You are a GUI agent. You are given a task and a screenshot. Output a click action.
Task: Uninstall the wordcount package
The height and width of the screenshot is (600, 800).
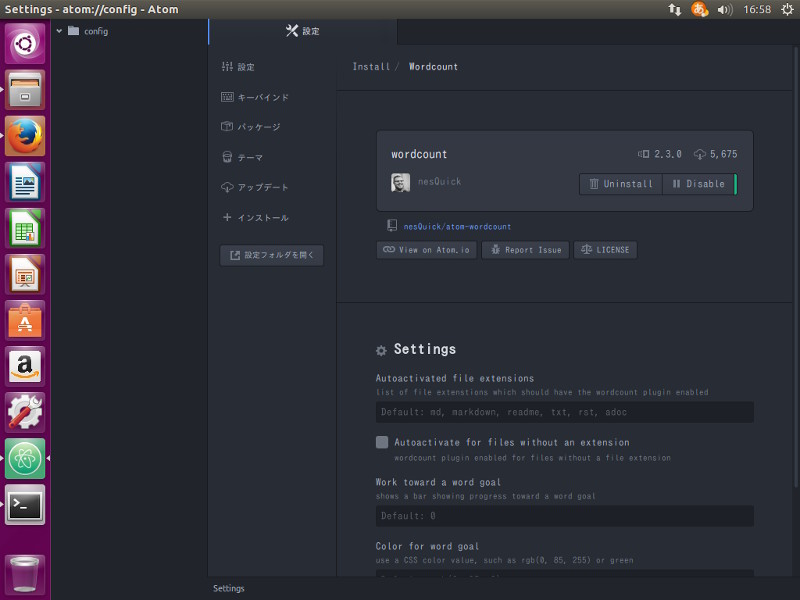(621, 184)
